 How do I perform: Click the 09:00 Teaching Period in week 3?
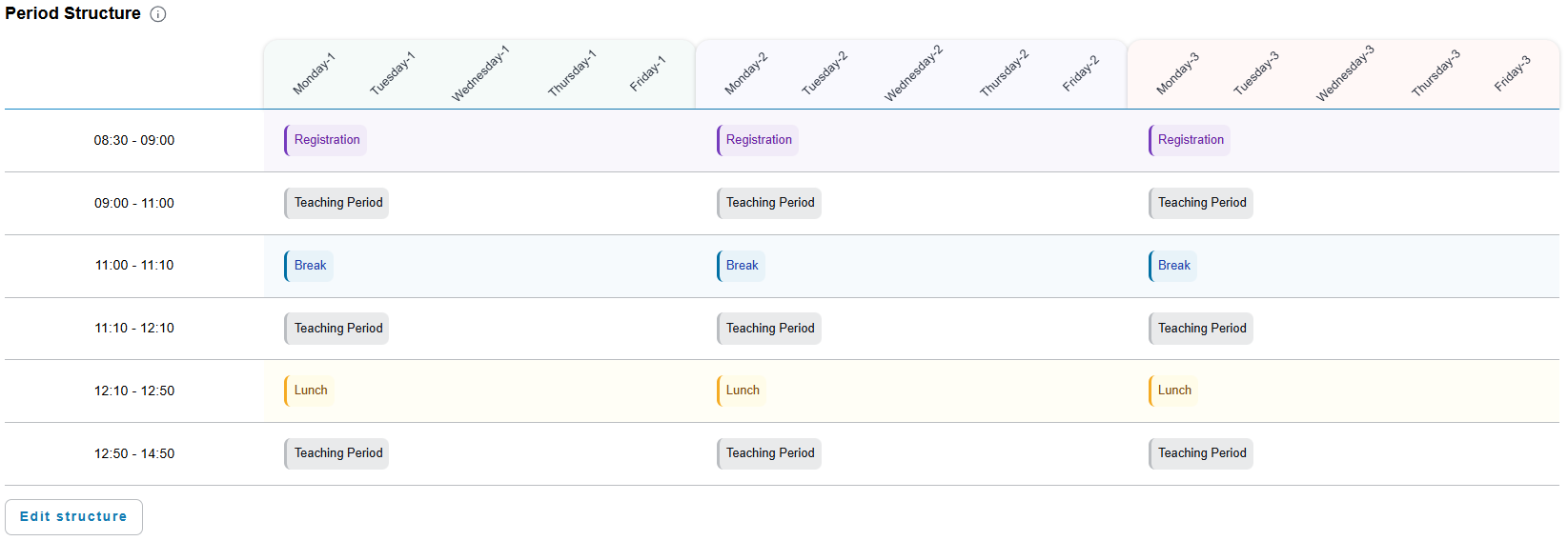[1201, 203]
